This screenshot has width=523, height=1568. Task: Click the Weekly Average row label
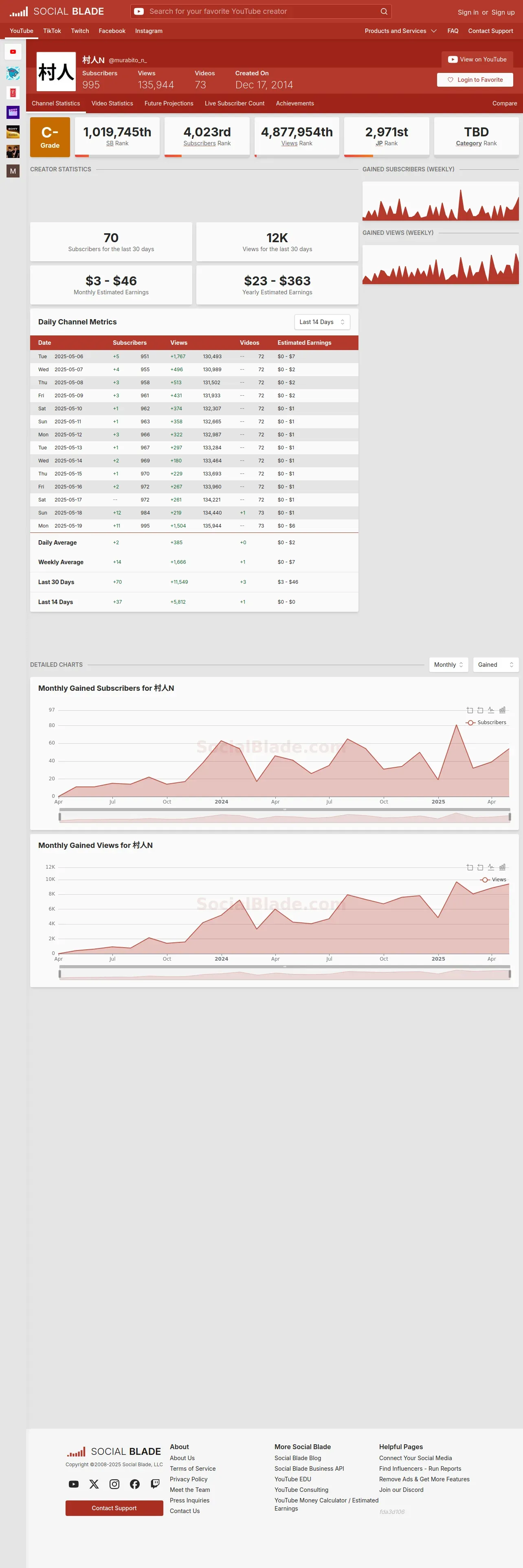(x=61, y=563)
